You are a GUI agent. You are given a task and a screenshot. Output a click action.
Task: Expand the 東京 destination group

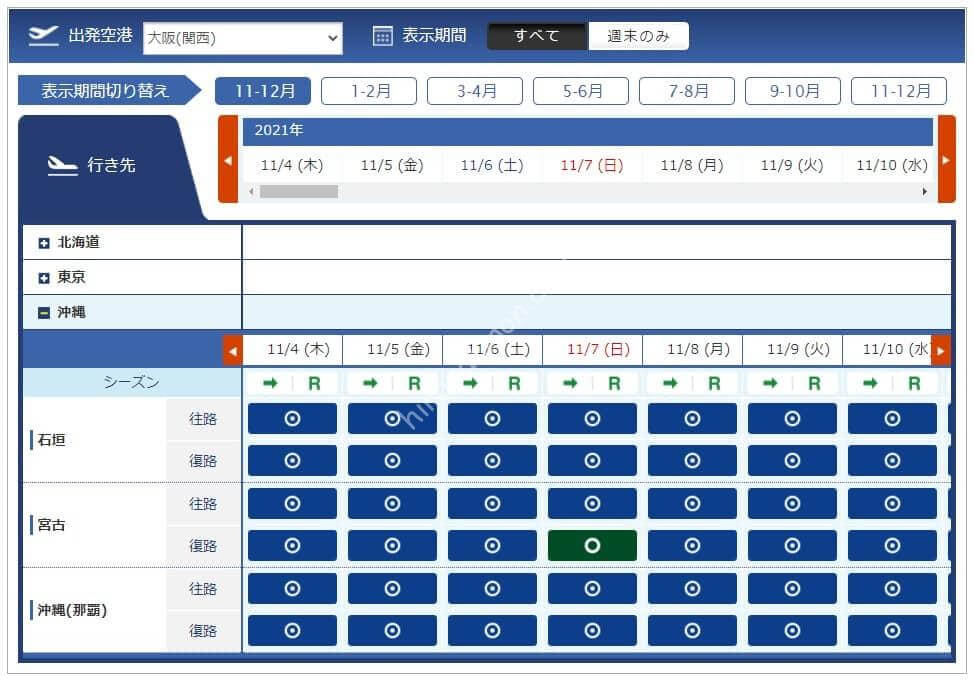(x=44, y=278)
